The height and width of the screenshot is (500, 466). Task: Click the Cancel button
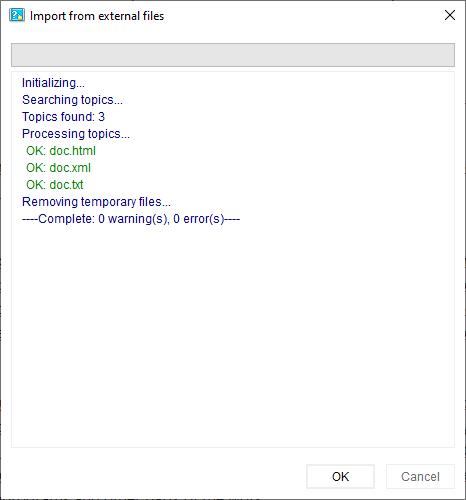(420, 476)
